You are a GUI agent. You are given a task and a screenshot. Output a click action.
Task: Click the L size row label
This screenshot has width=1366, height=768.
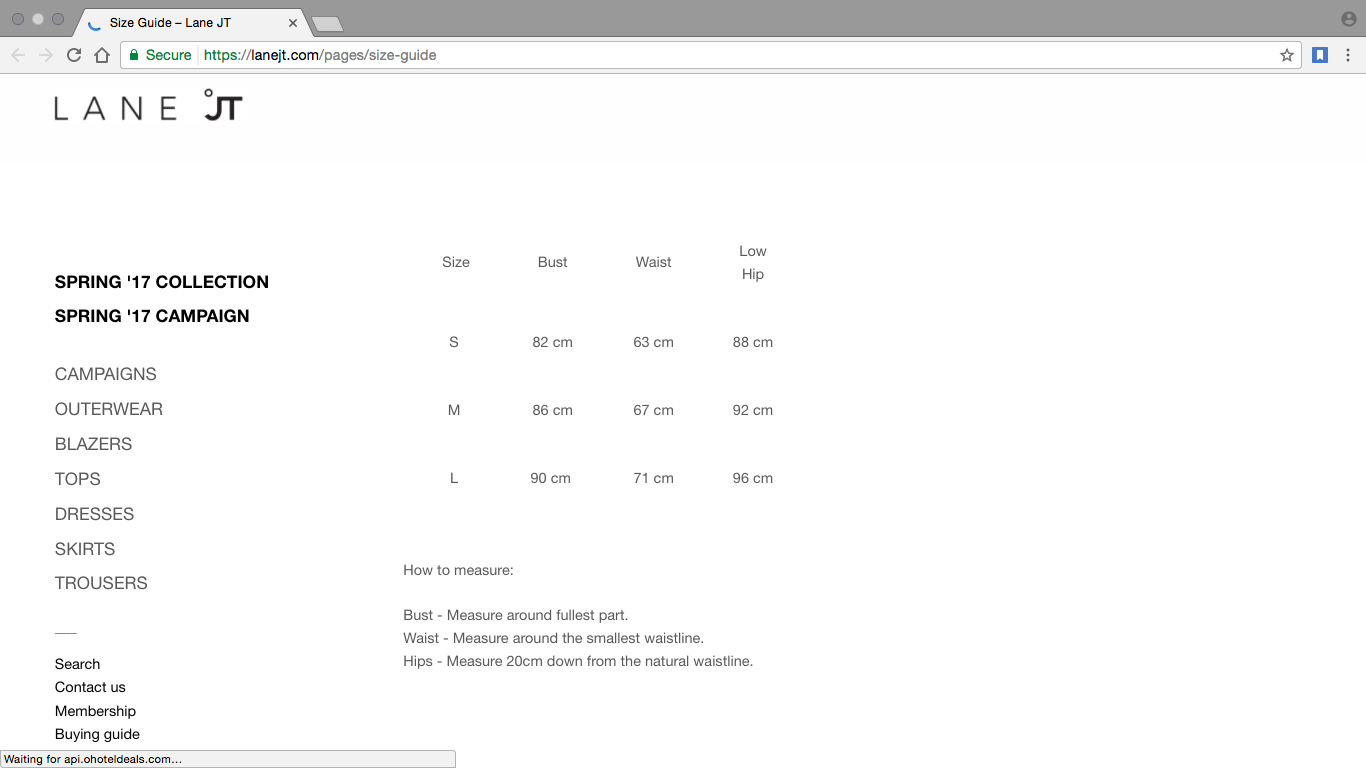[x=454, y=478]
